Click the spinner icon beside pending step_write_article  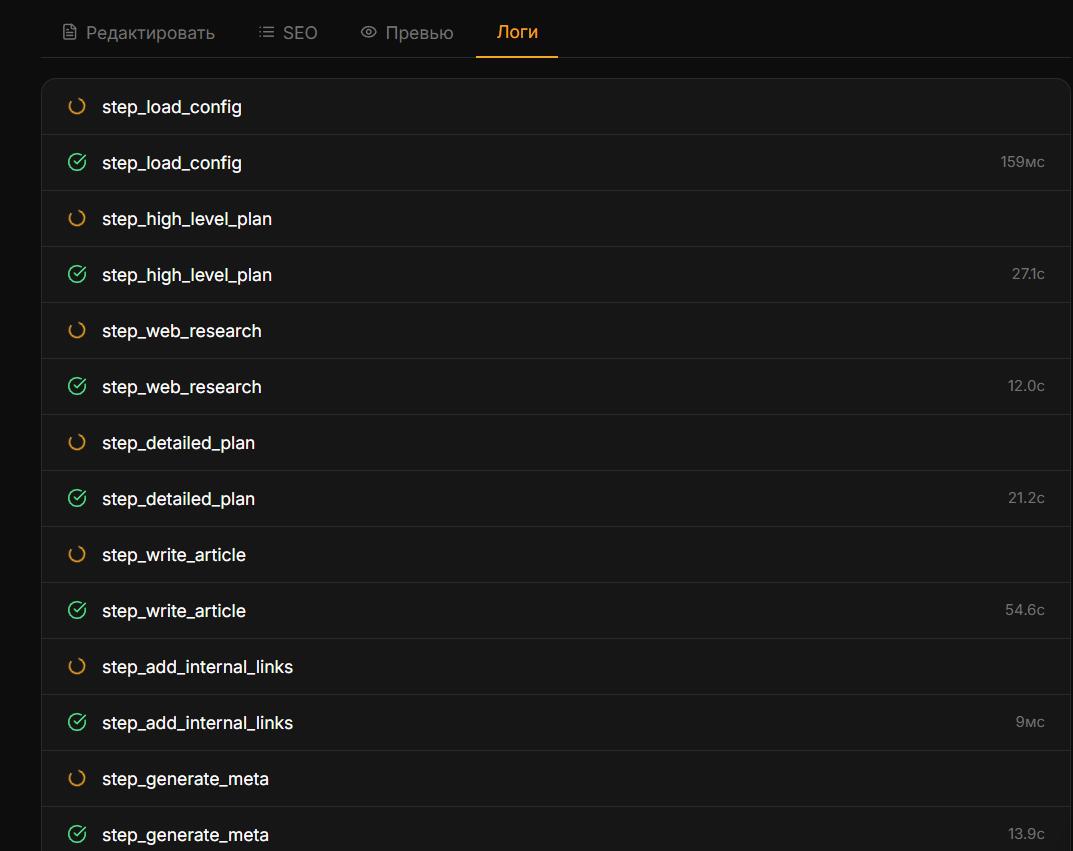pos(77,555)
